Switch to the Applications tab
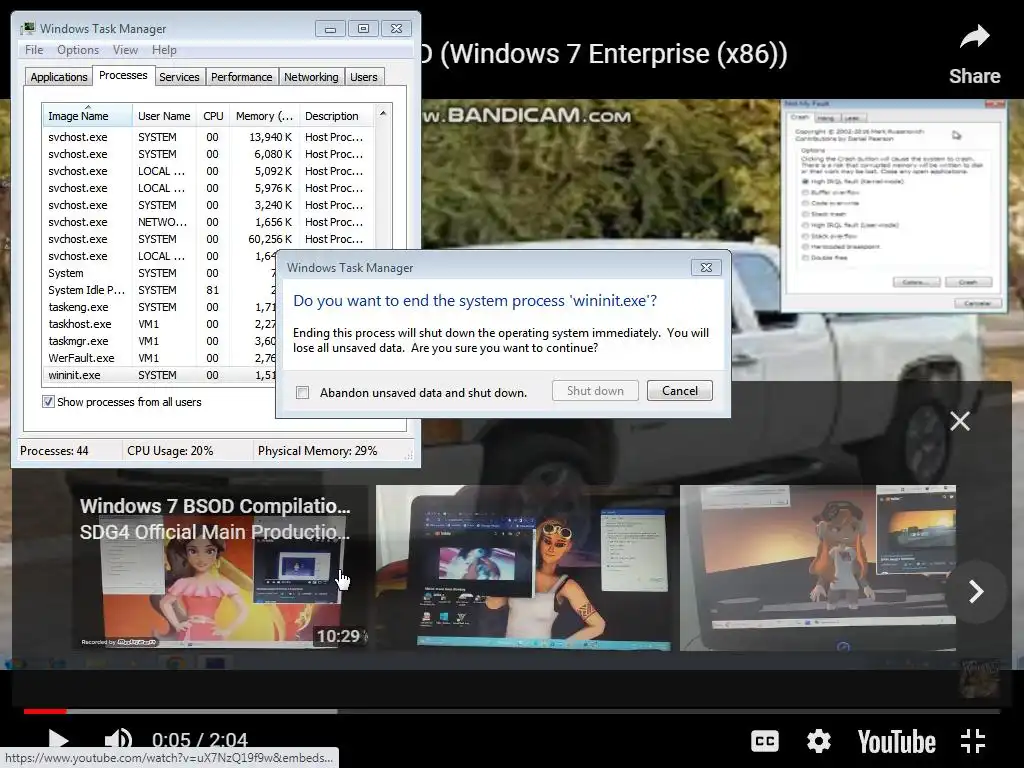This screenshot has width=1024, height=768. 59,77
